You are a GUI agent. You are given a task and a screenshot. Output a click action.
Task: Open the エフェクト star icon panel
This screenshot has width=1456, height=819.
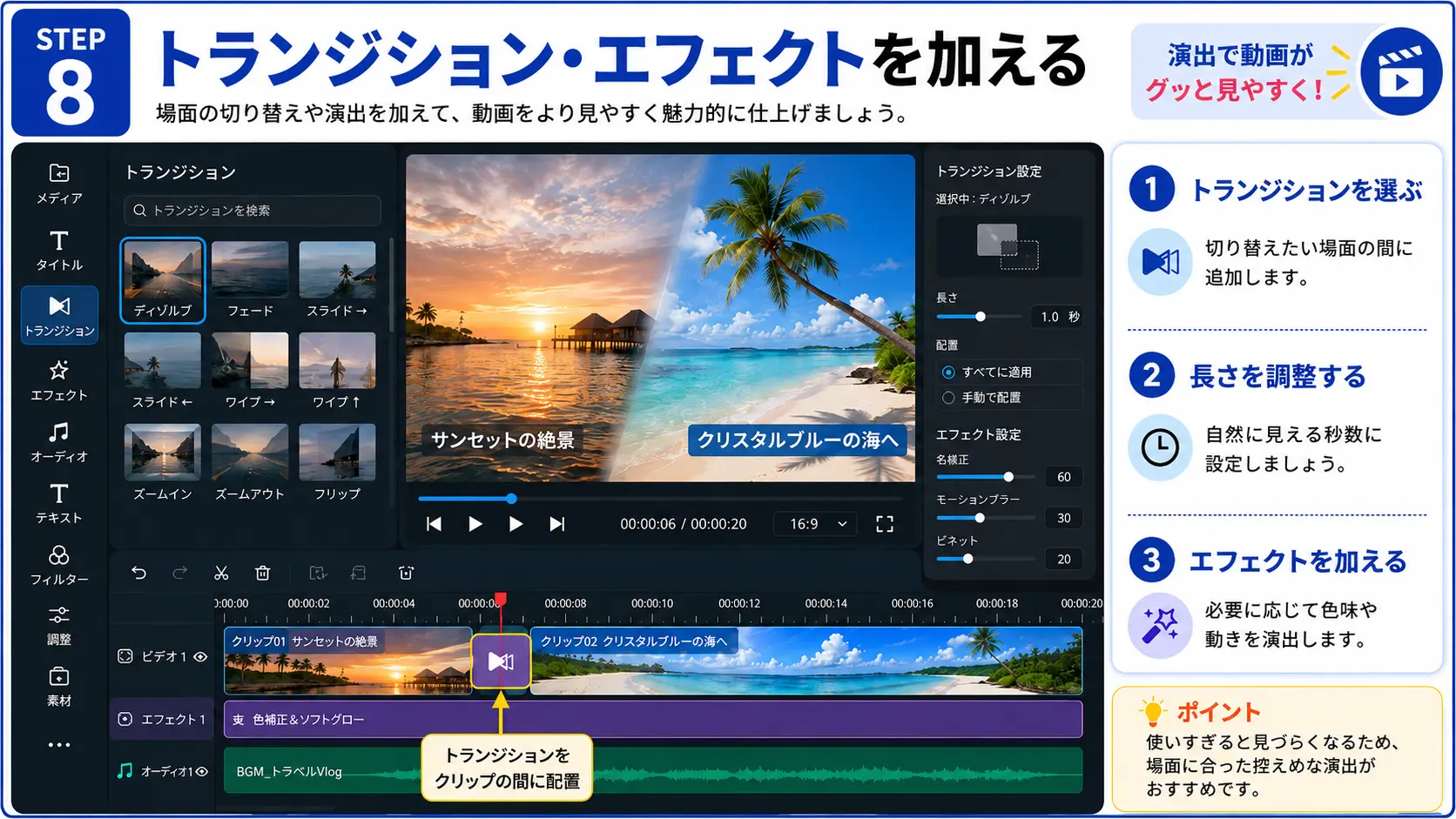59,380
